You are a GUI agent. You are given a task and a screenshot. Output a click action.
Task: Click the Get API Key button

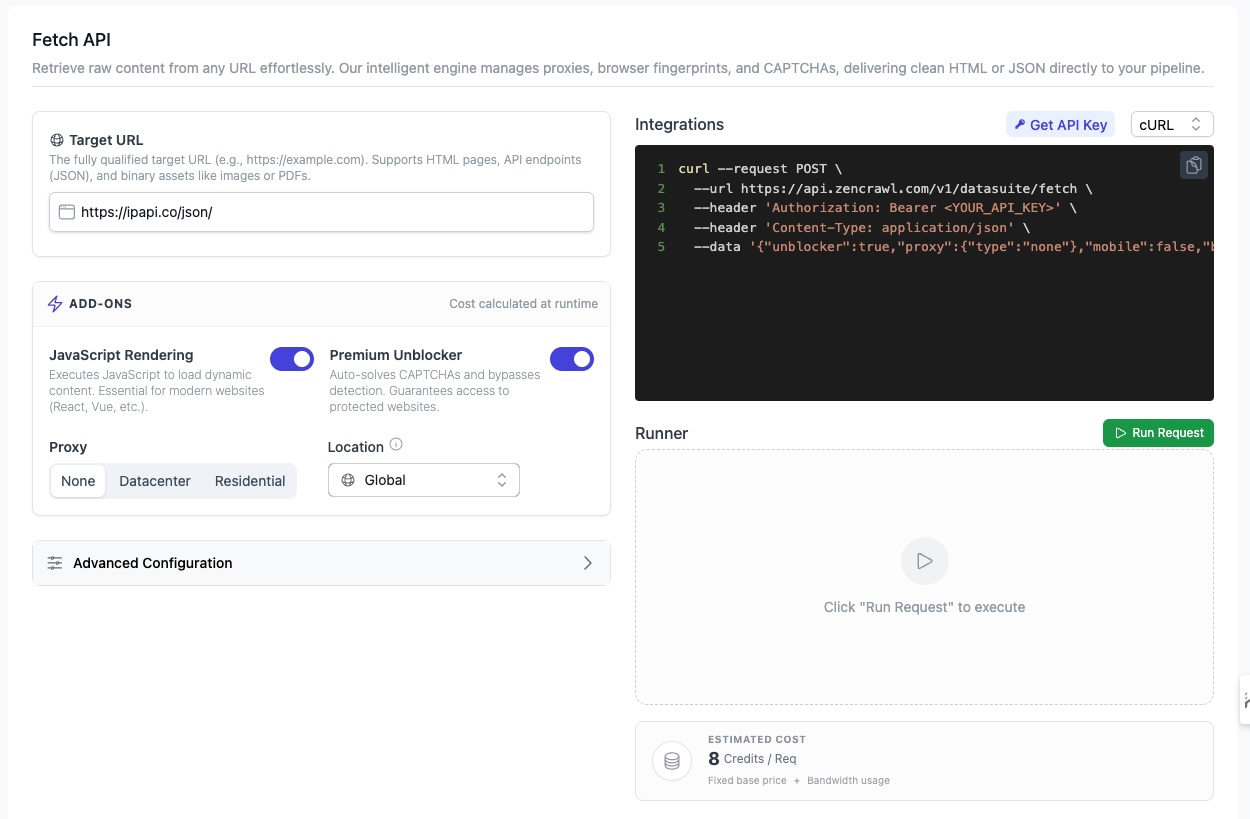1060,125
